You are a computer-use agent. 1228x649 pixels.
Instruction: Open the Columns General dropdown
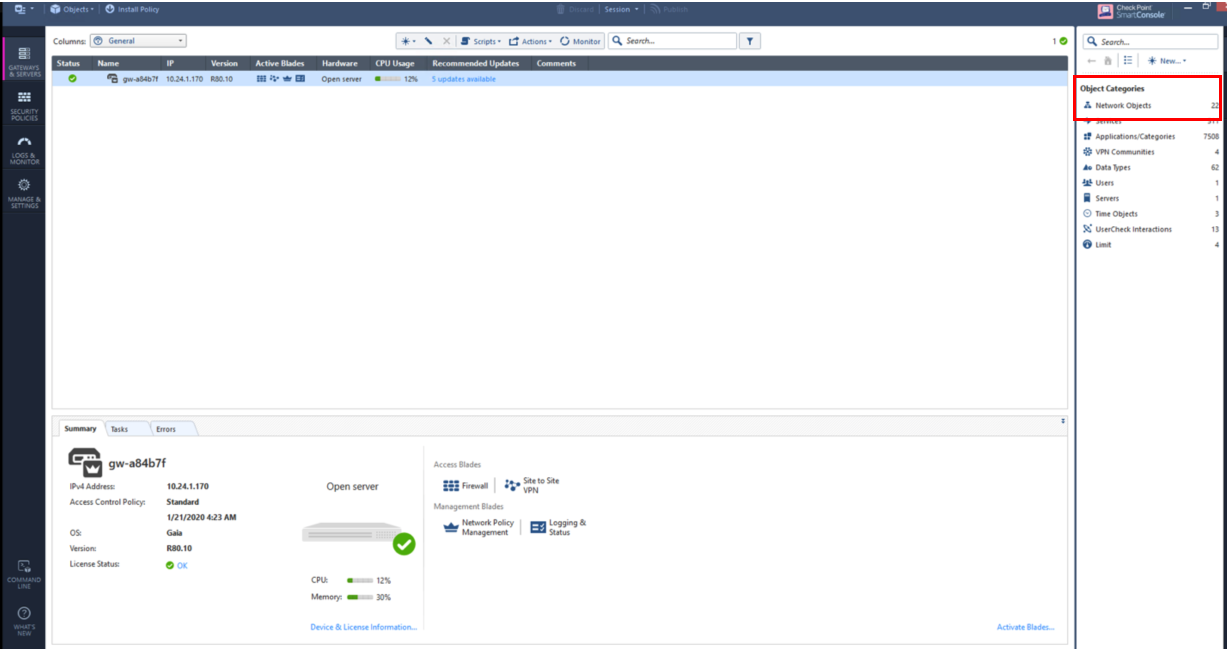pos(137,41)
